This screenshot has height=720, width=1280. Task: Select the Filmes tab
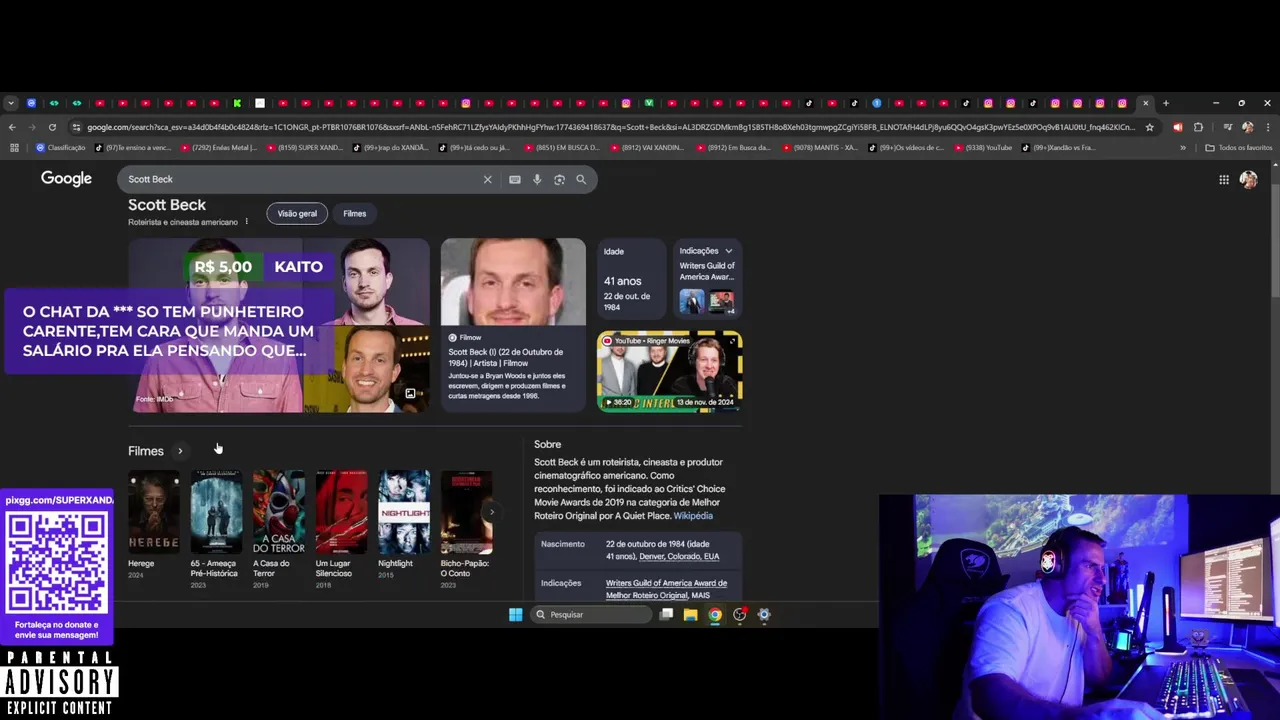(354, 213)
